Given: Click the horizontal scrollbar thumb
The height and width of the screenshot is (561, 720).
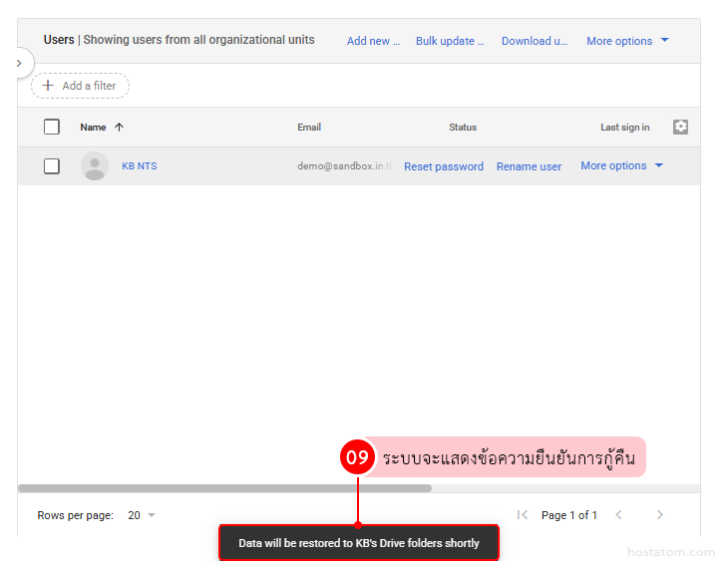Looking at the screenshot, I should (x=225, y=488).
